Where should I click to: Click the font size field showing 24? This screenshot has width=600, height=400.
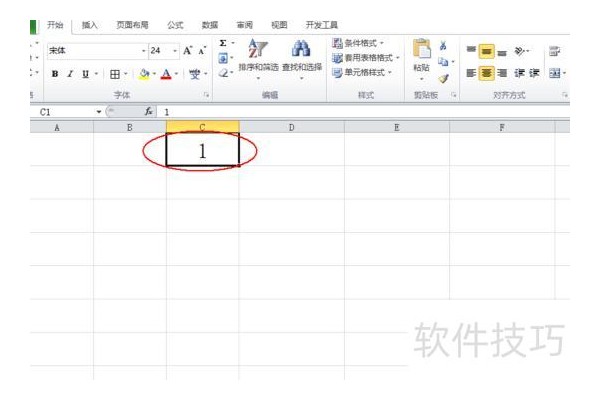point(160,51)
